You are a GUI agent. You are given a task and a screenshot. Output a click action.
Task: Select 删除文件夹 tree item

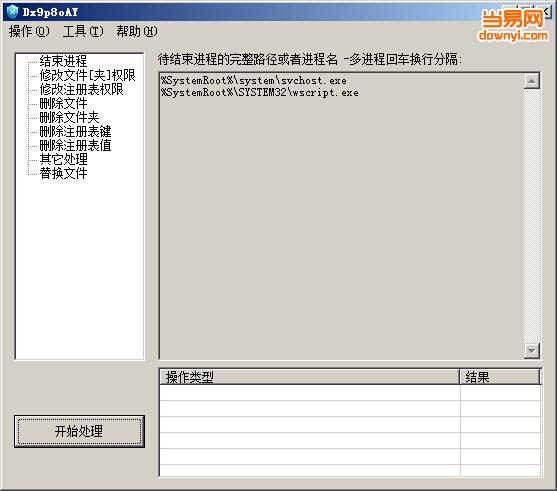[69, 117]
